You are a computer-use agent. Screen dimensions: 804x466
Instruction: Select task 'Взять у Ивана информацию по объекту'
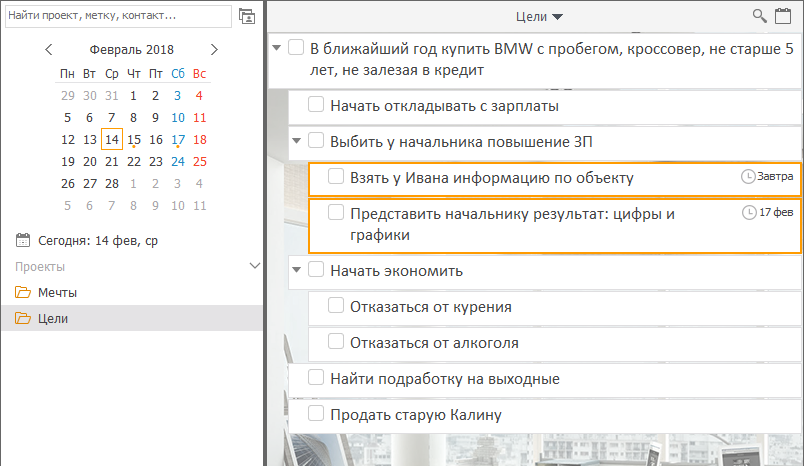[x=492, y=178]
